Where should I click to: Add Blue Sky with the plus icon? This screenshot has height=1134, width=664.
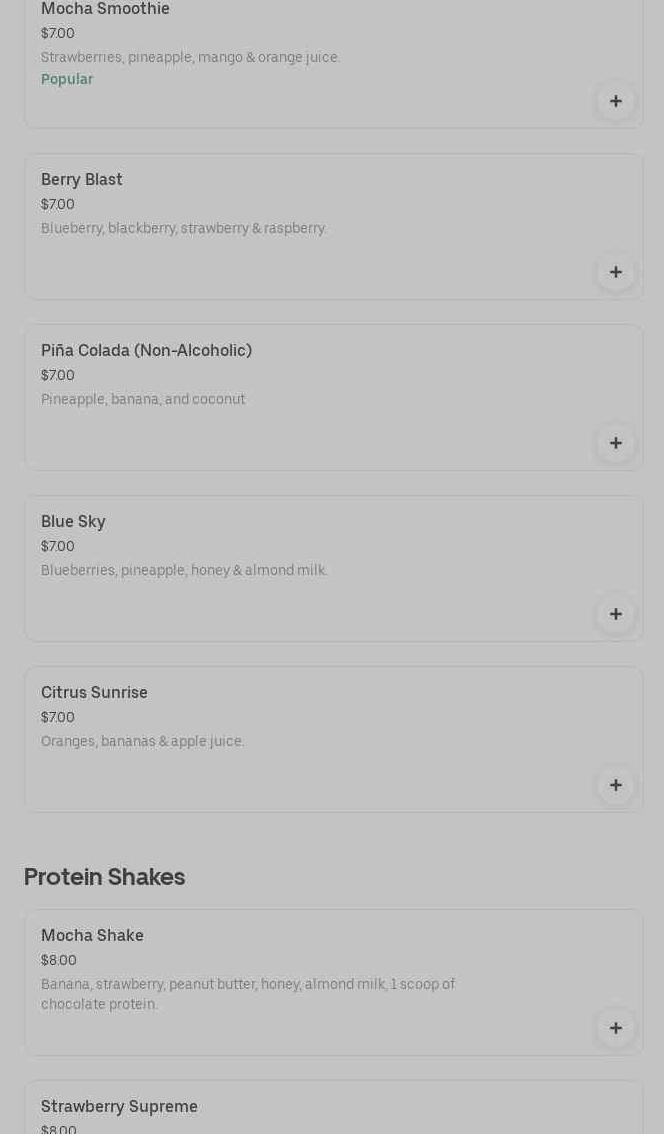click(x=616, y=614)
